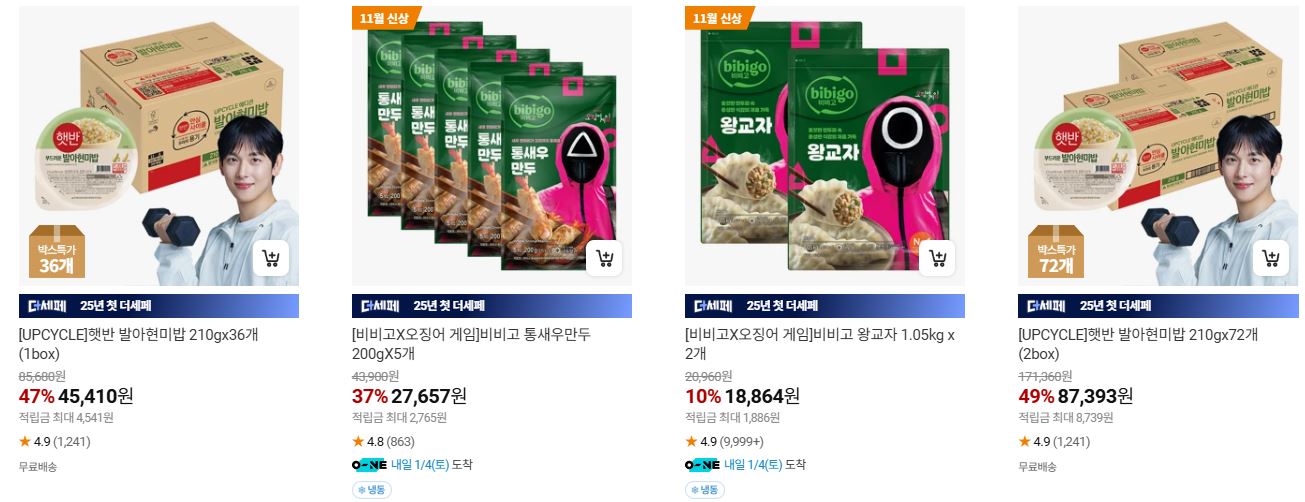Screen dimensions: 1305x502
Task: Click the 냉동 tag under 통새우만두
Action: point(372,490)
